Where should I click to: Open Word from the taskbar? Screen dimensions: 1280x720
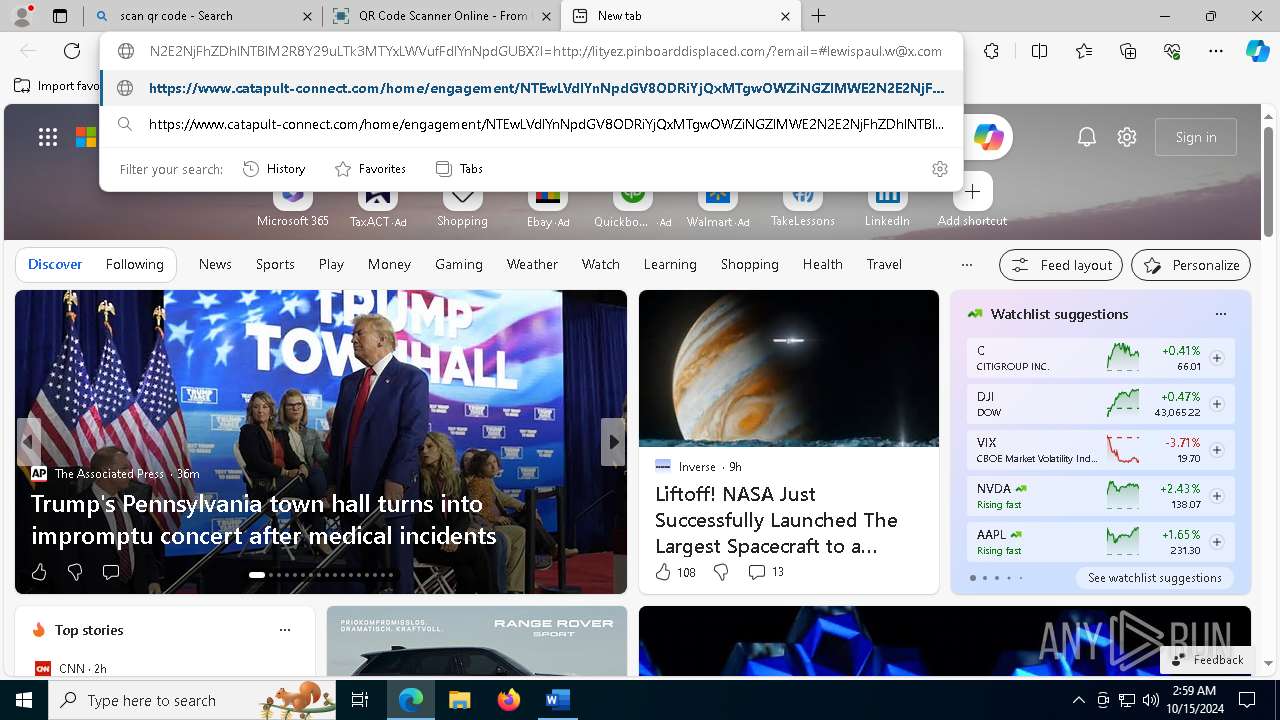(x=557, y=700)
